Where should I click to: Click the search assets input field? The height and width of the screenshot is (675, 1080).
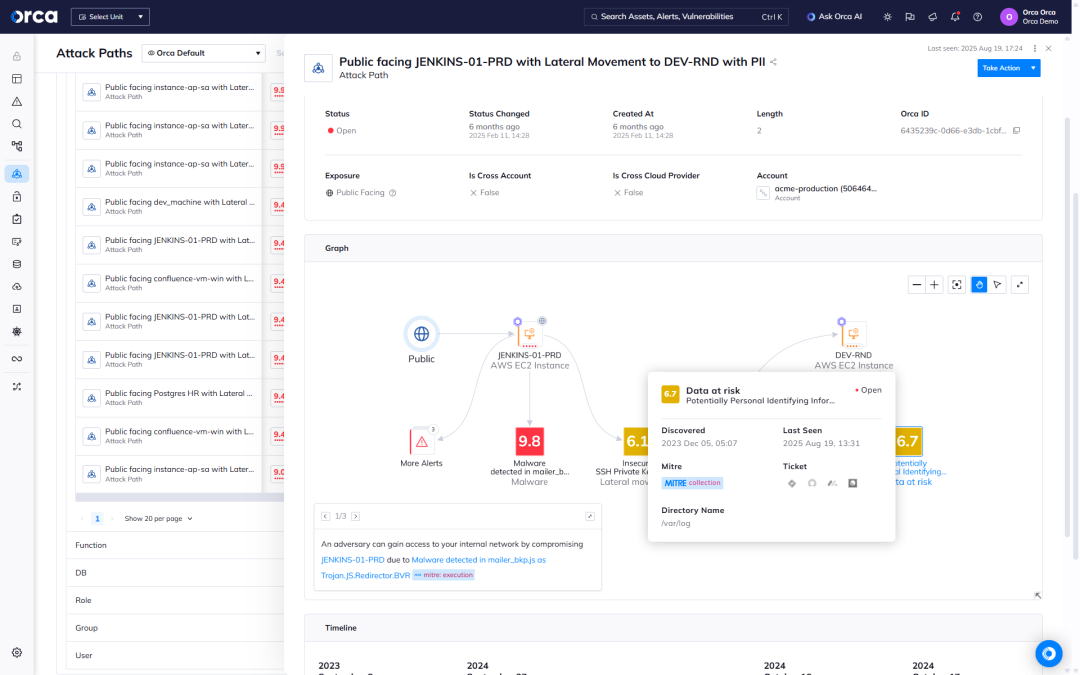click(x=686, y=17)
